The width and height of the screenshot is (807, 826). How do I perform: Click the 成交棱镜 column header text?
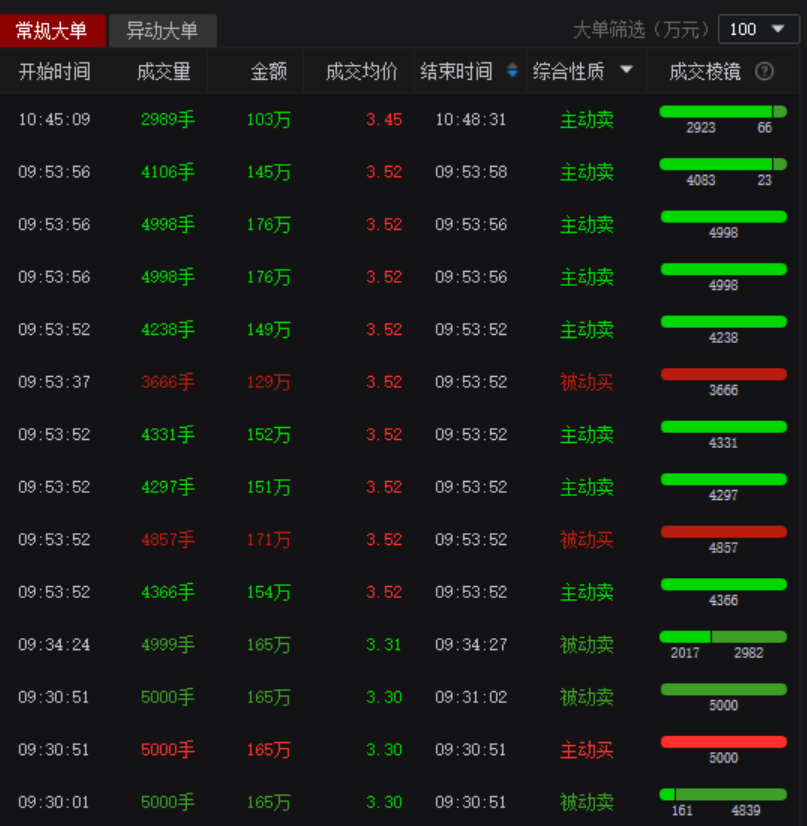[x=705, y=71]
